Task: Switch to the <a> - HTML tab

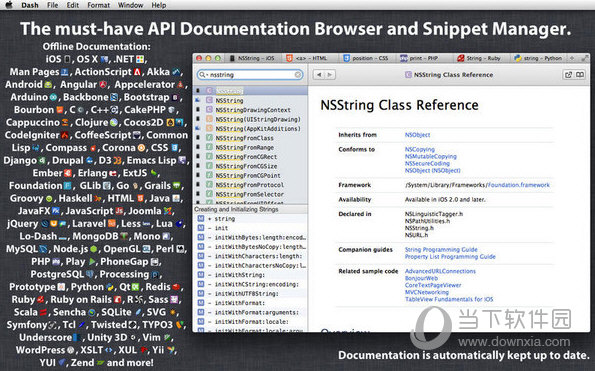Action: click(x=307, y=58)
